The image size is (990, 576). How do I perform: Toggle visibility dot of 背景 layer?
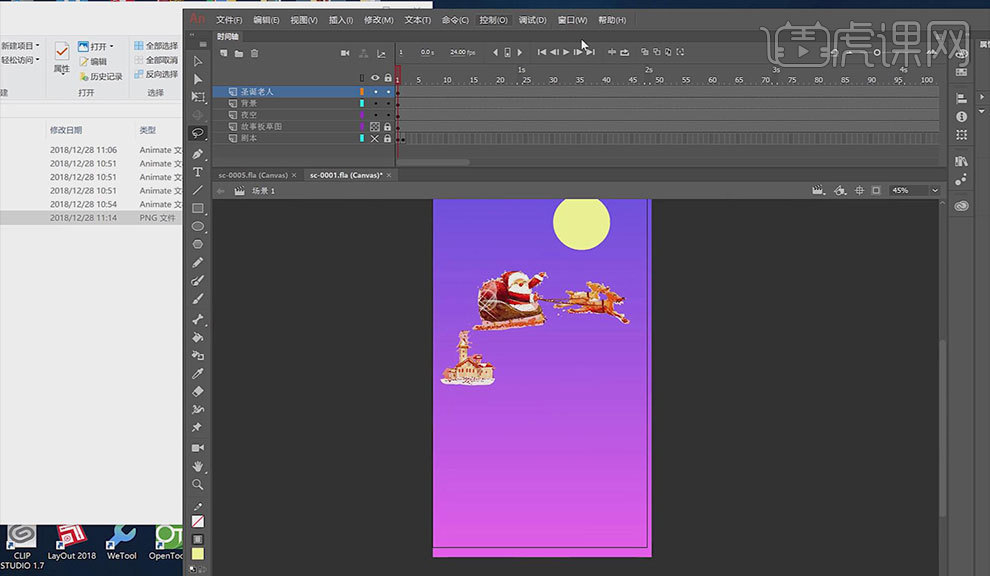375,103
